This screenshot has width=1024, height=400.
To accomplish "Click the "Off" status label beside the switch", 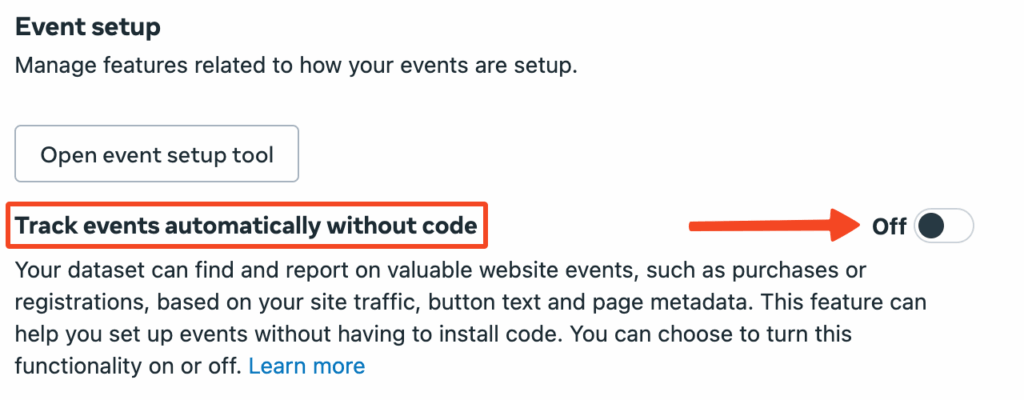I will [x=889, y=226].
